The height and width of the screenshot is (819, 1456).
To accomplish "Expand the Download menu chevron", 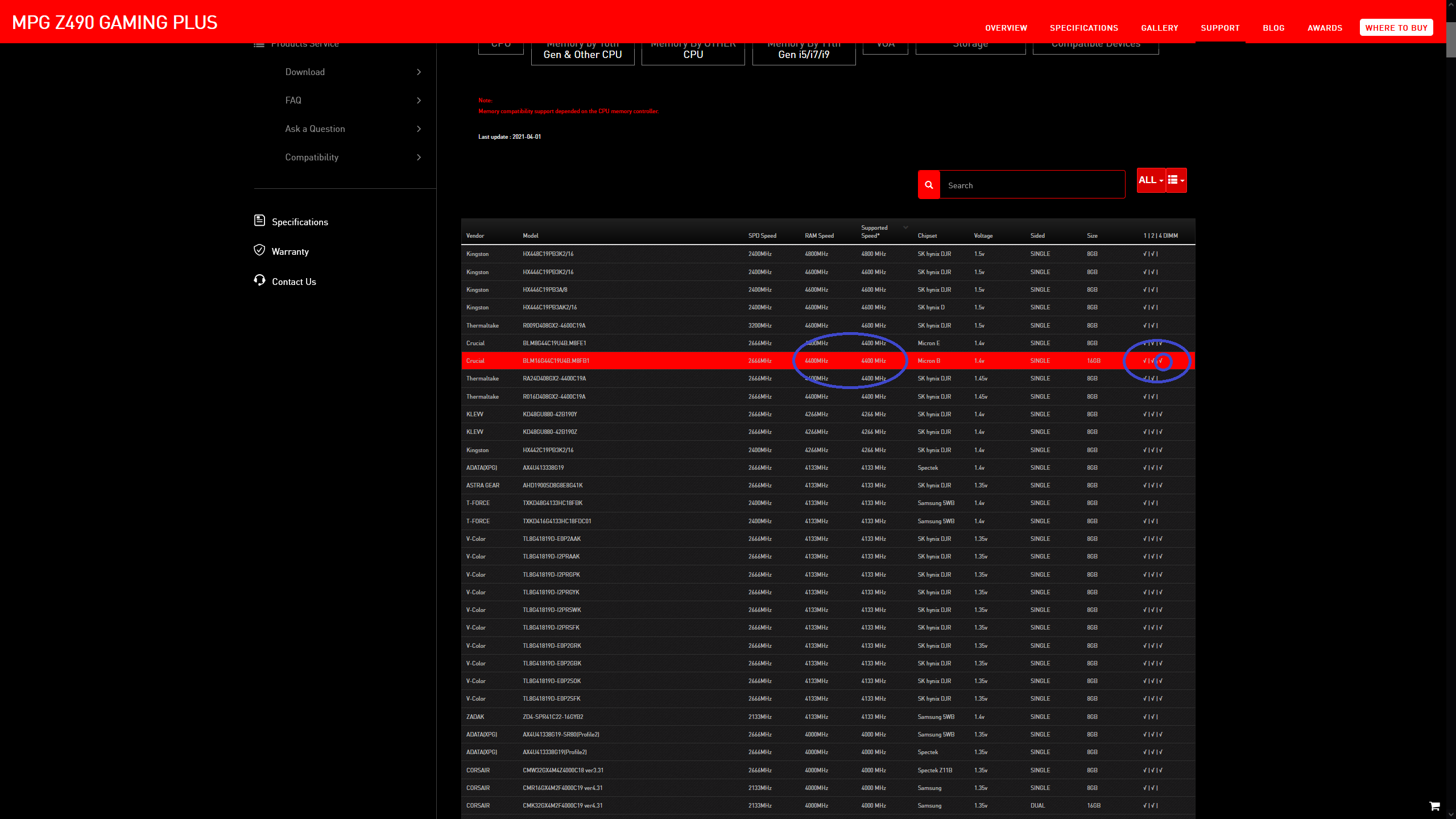I will click(x=419, y=72).
